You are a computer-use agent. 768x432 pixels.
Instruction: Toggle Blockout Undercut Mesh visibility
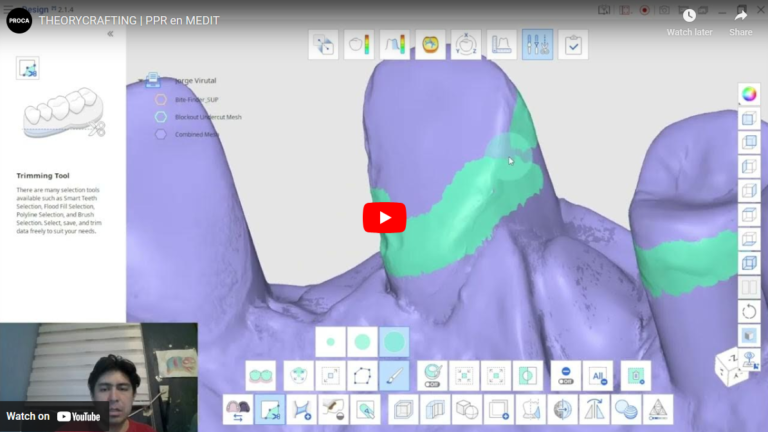[x=161, y=117]
